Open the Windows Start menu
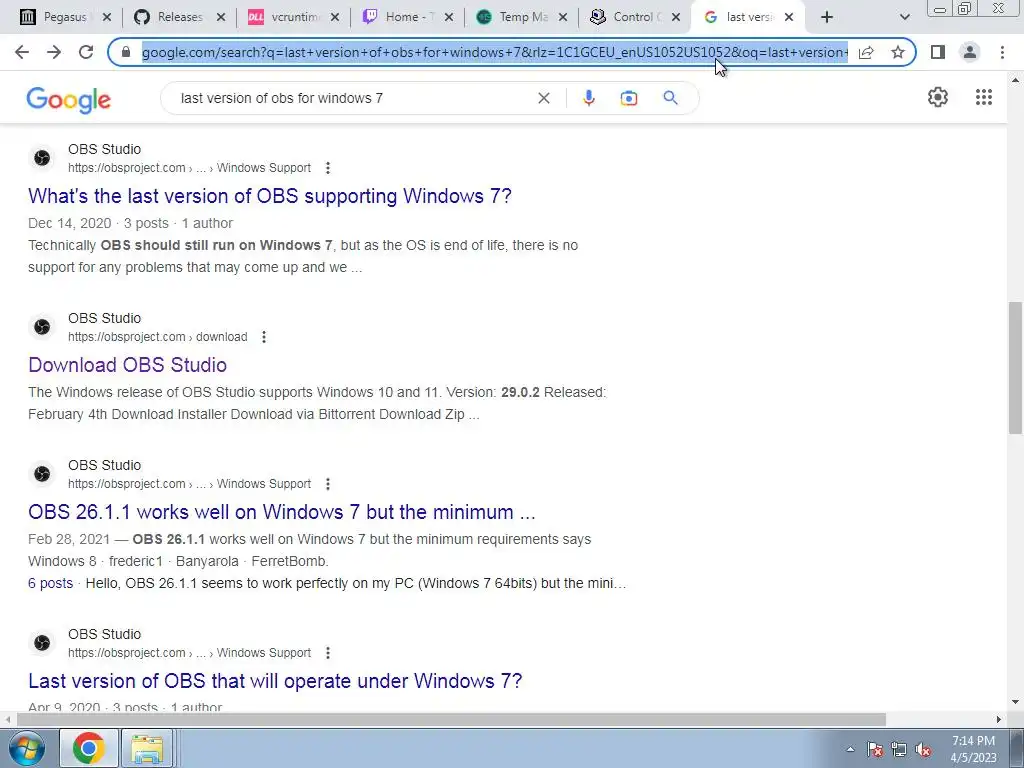1024x768 pixels. click(x=26, y=748)
